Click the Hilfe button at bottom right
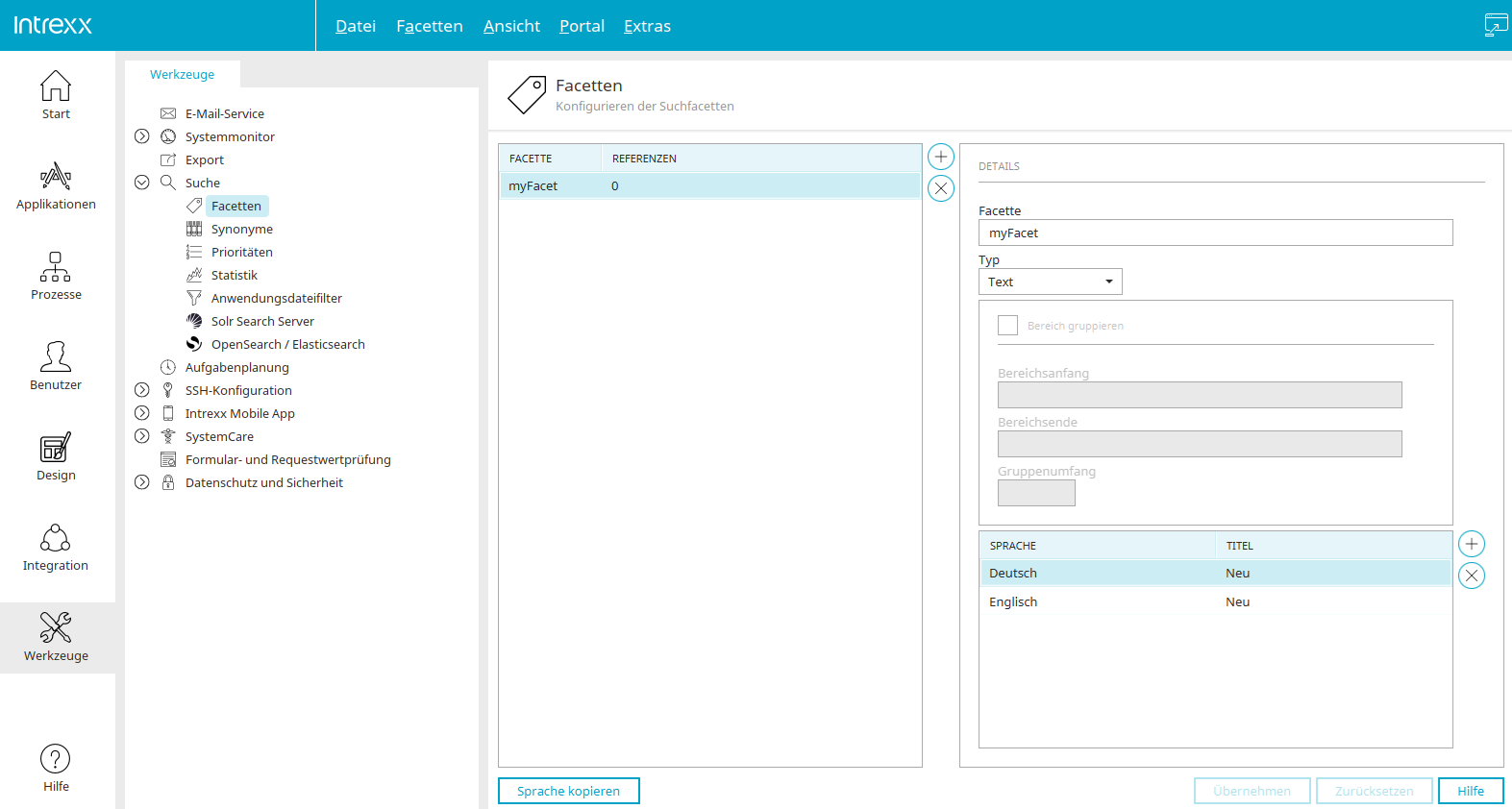The height and width of the screenshot is (809, 1512). 1471,791
